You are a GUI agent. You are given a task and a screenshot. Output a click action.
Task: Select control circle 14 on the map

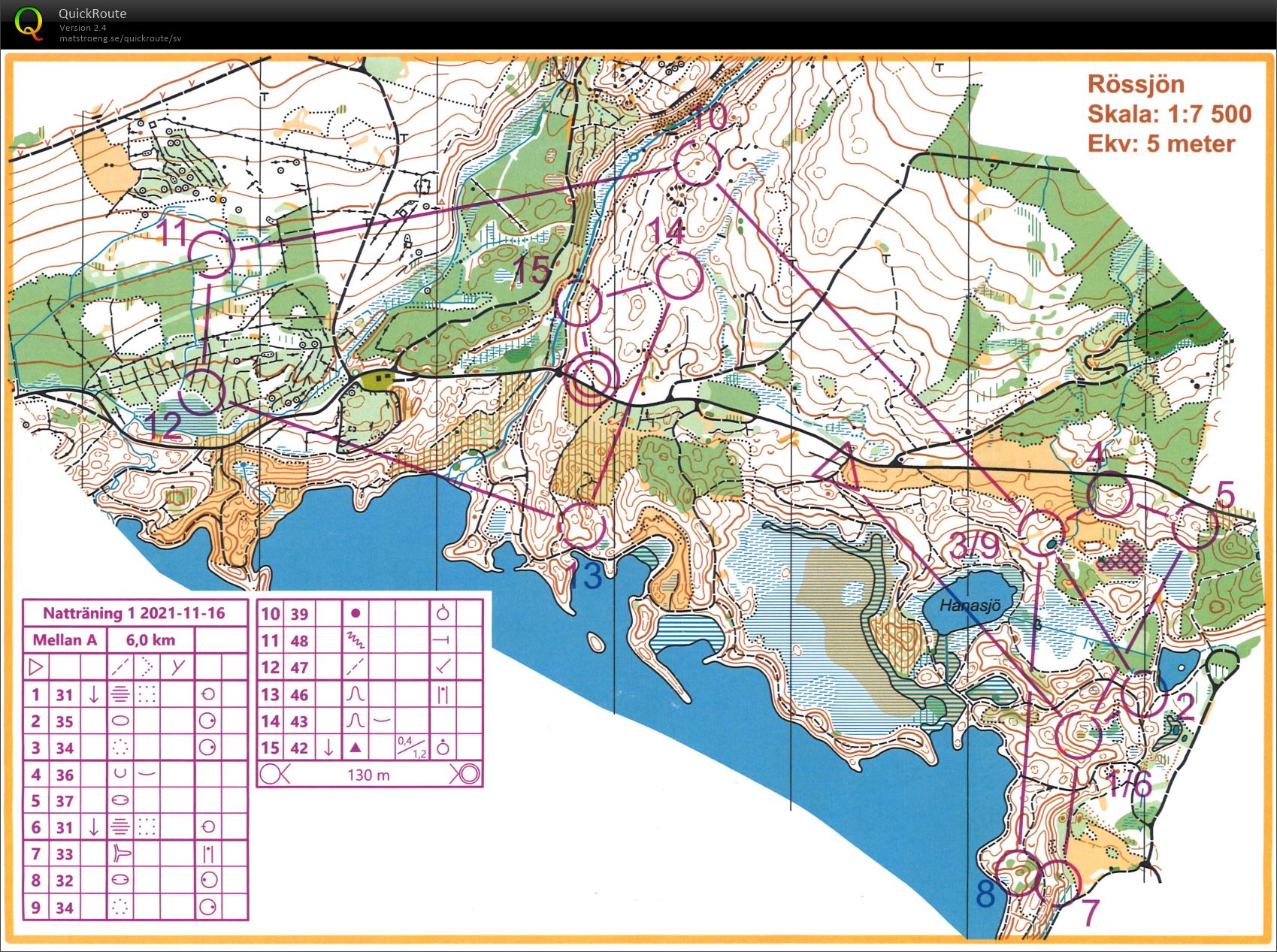pyautogui.click(x=679, y=276)
